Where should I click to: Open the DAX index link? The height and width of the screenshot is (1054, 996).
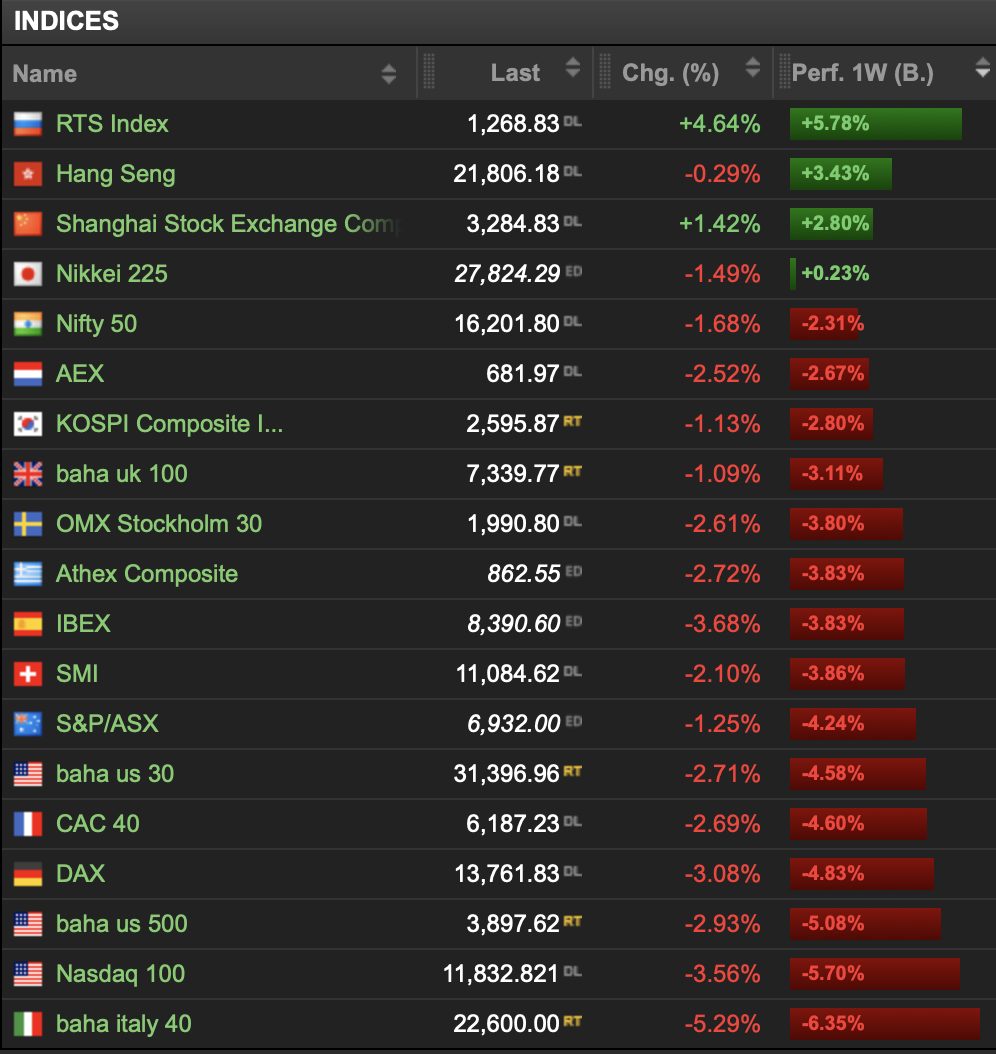click(80, 873)
